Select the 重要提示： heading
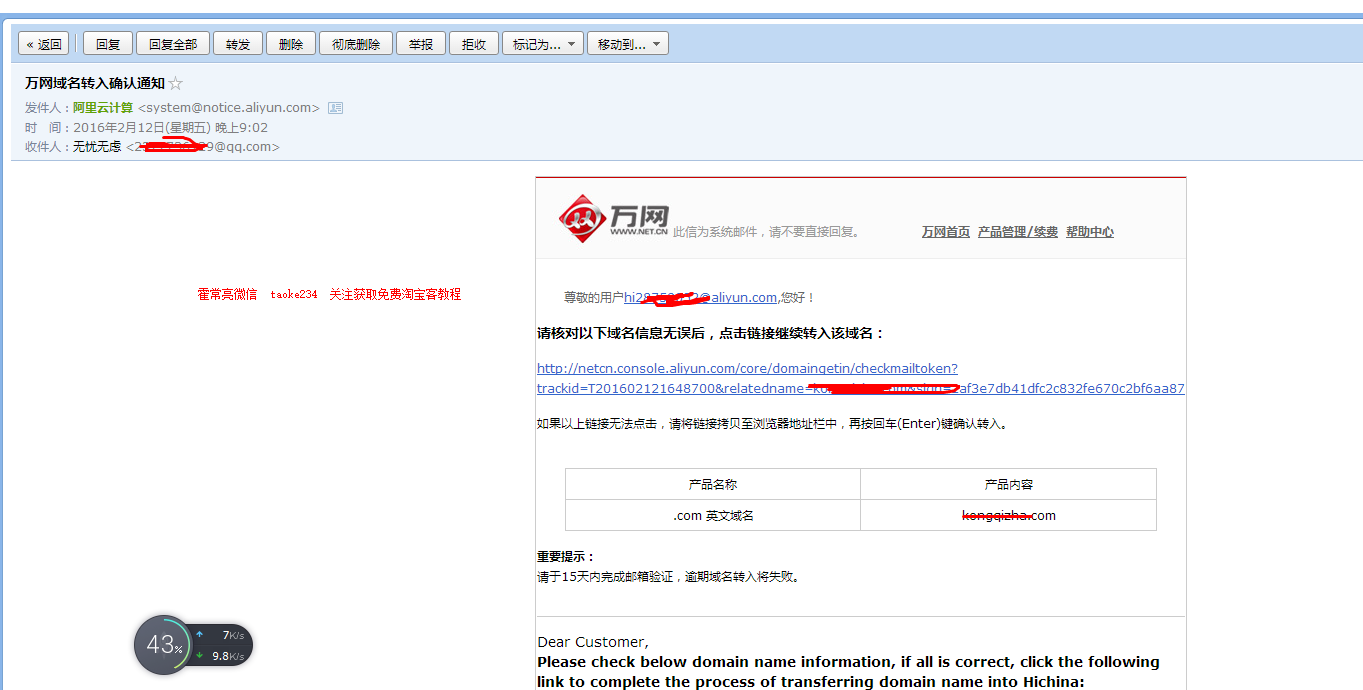 pyautogui.click(x=566, y=557)
